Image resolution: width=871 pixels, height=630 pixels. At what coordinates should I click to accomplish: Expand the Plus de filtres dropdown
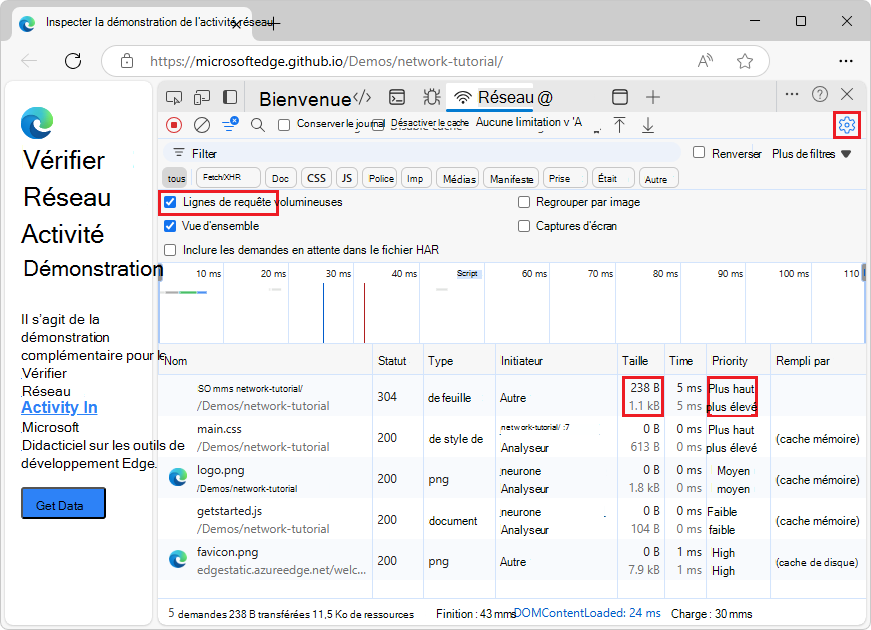[811, 154]
